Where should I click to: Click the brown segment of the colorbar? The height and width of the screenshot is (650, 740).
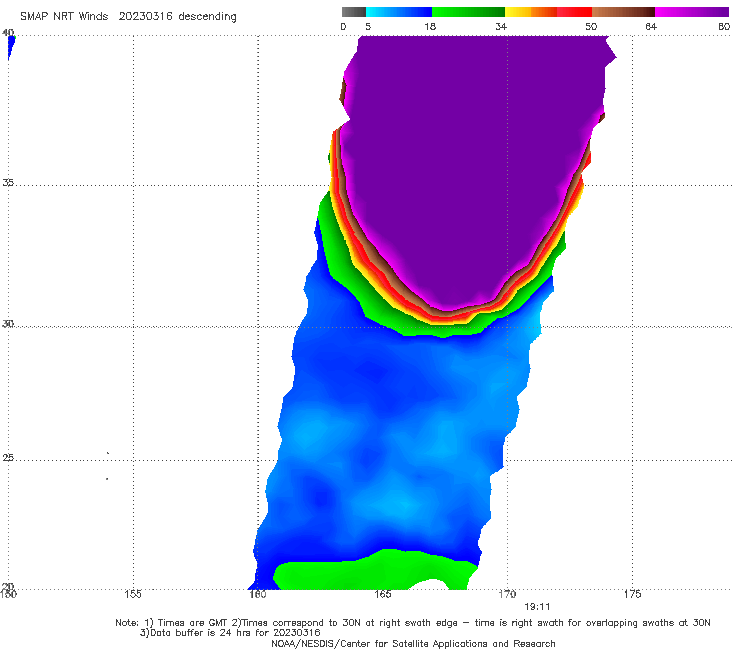pos(623,12)
